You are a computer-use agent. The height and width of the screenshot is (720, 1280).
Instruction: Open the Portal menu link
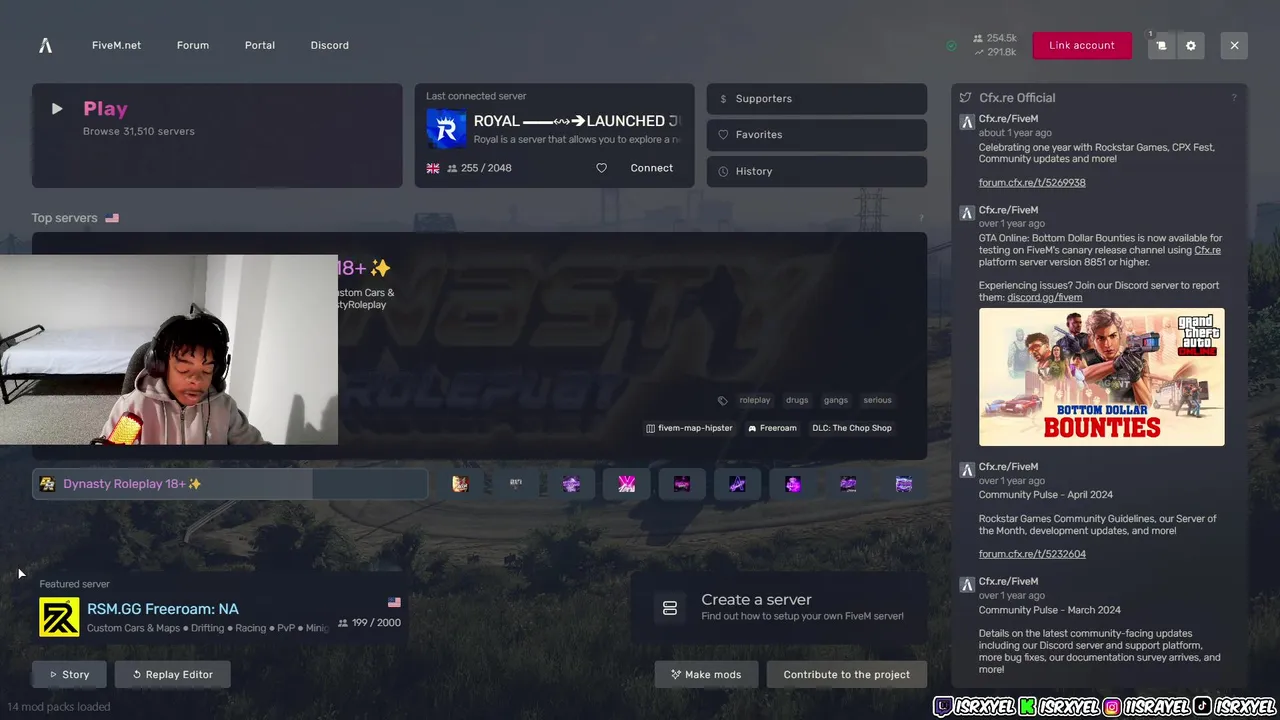click(260, 45)
